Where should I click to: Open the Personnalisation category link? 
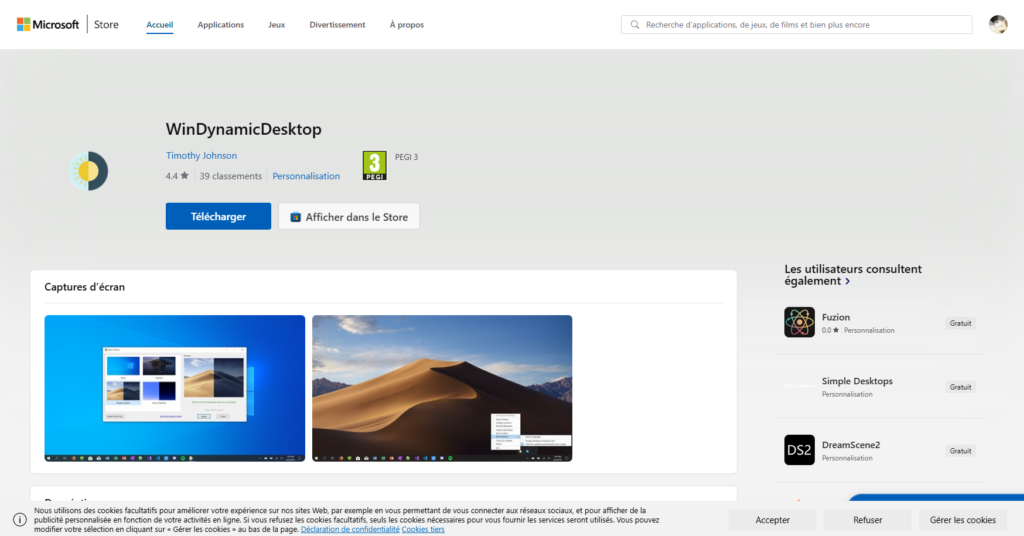coord(306,176)
